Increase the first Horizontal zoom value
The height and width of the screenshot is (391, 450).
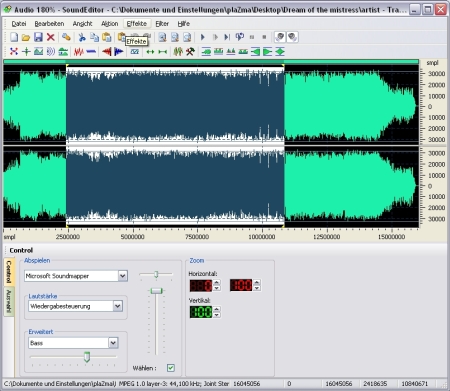point(217,283)
